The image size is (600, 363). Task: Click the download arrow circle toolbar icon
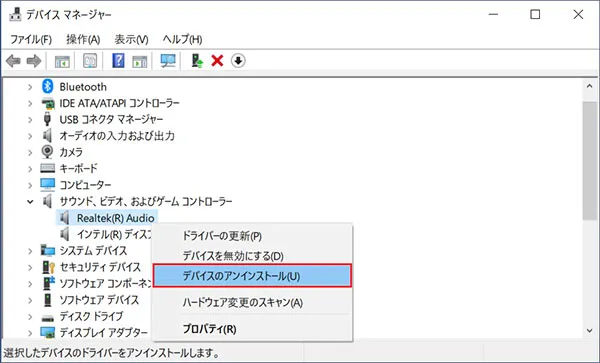238,60
